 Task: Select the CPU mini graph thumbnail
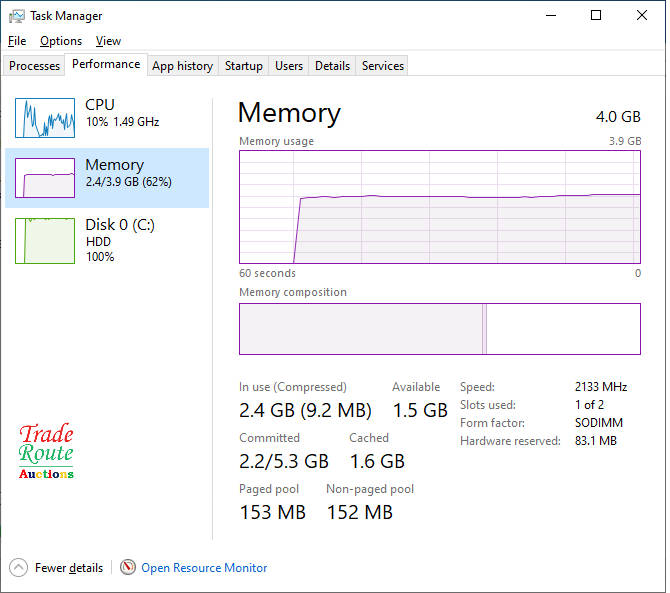point(45,118)
